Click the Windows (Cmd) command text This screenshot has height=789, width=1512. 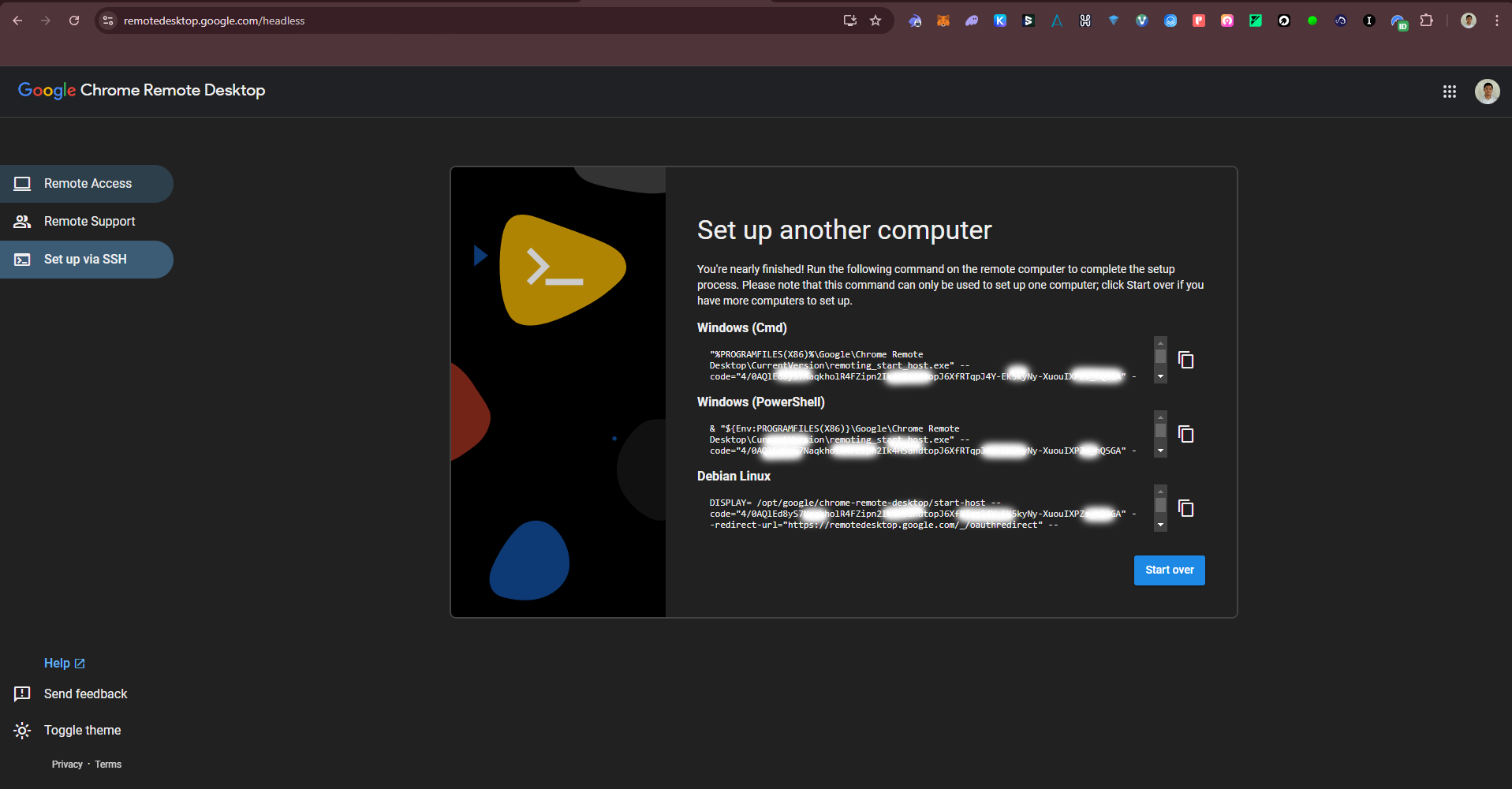[923, 366]
